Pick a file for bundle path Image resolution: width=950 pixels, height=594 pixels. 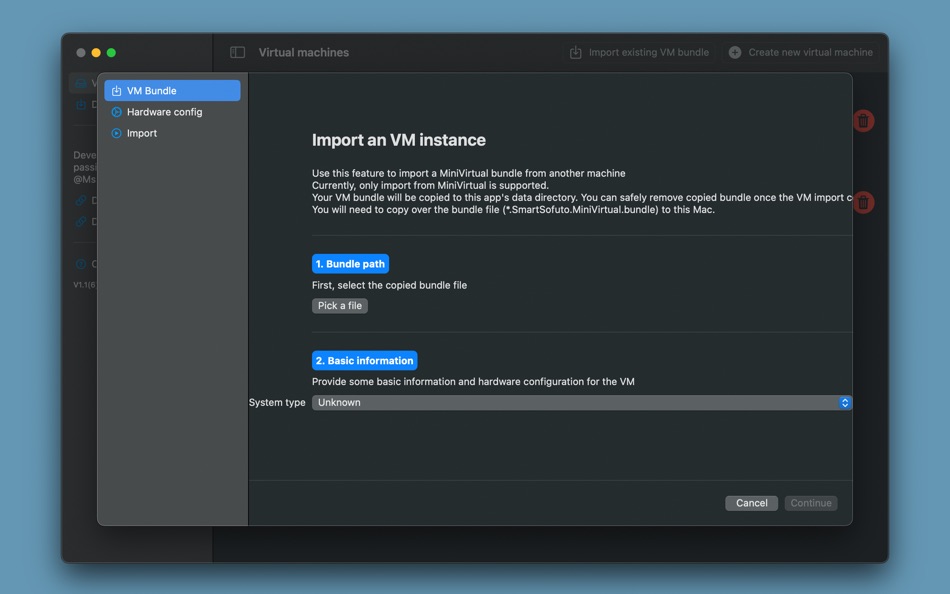[340, 305]
